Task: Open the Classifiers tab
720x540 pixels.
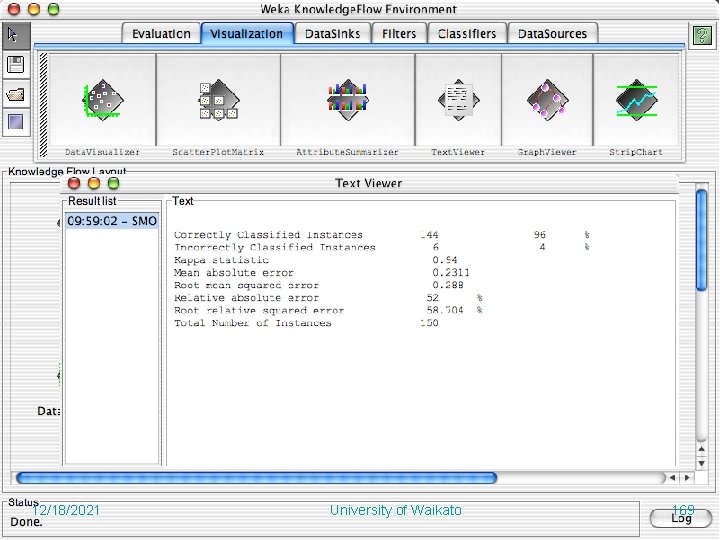Action: (467, 34)
